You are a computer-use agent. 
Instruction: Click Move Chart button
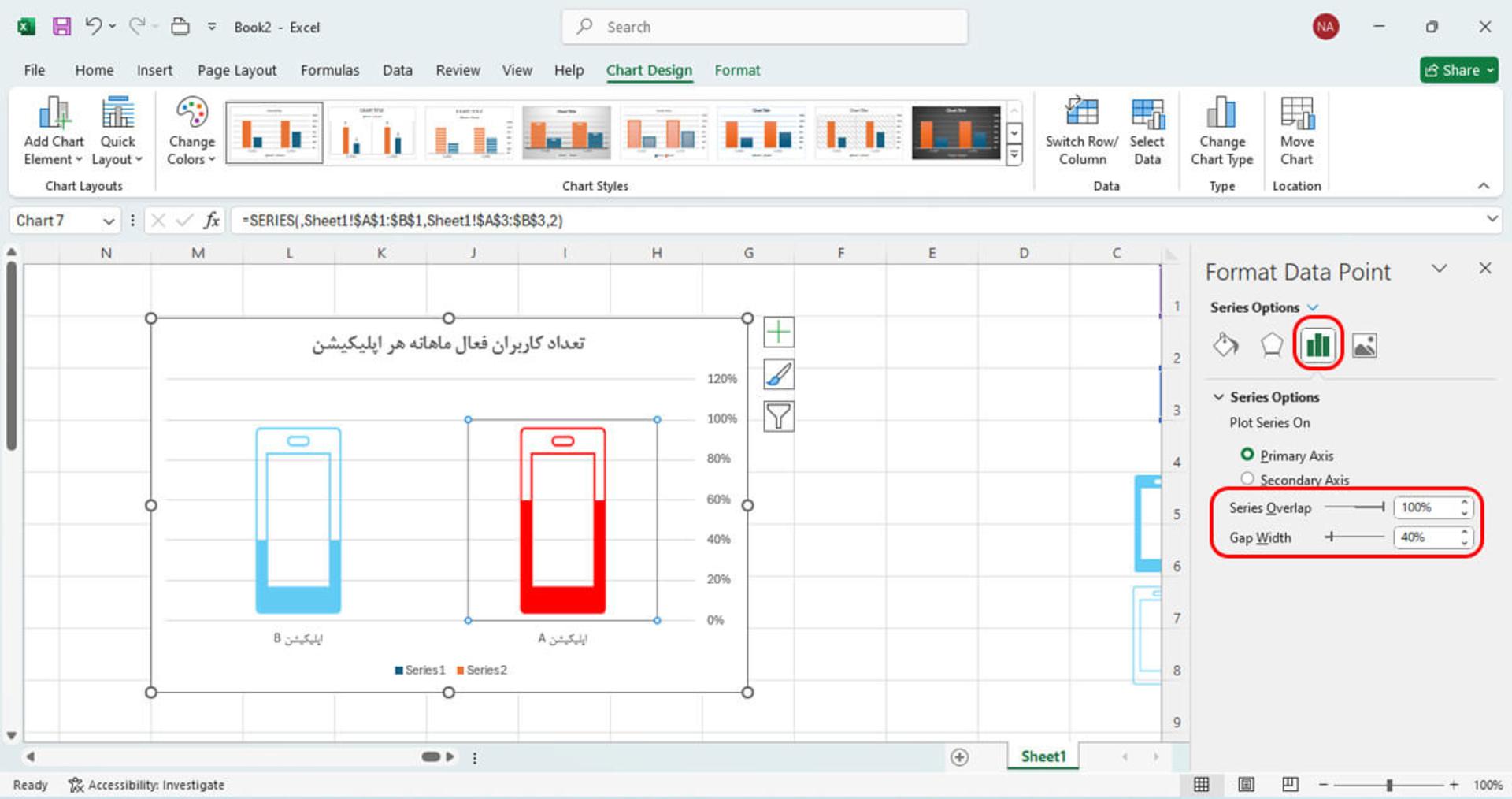1296,132
